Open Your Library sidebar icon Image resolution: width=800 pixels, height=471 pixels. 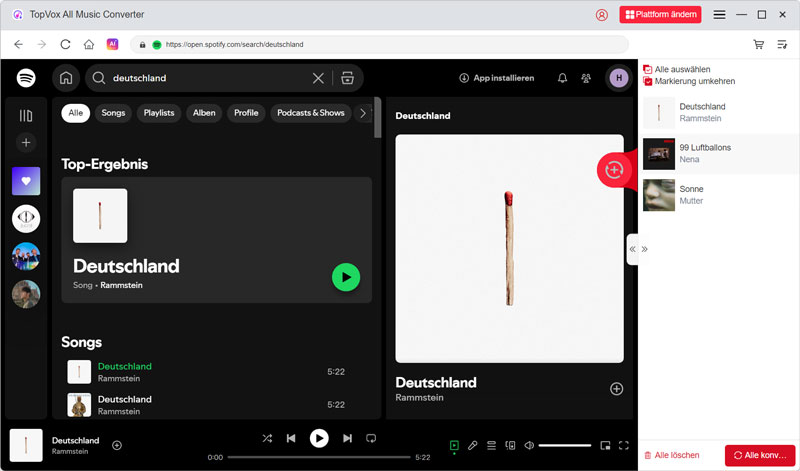tap(26, 115)
